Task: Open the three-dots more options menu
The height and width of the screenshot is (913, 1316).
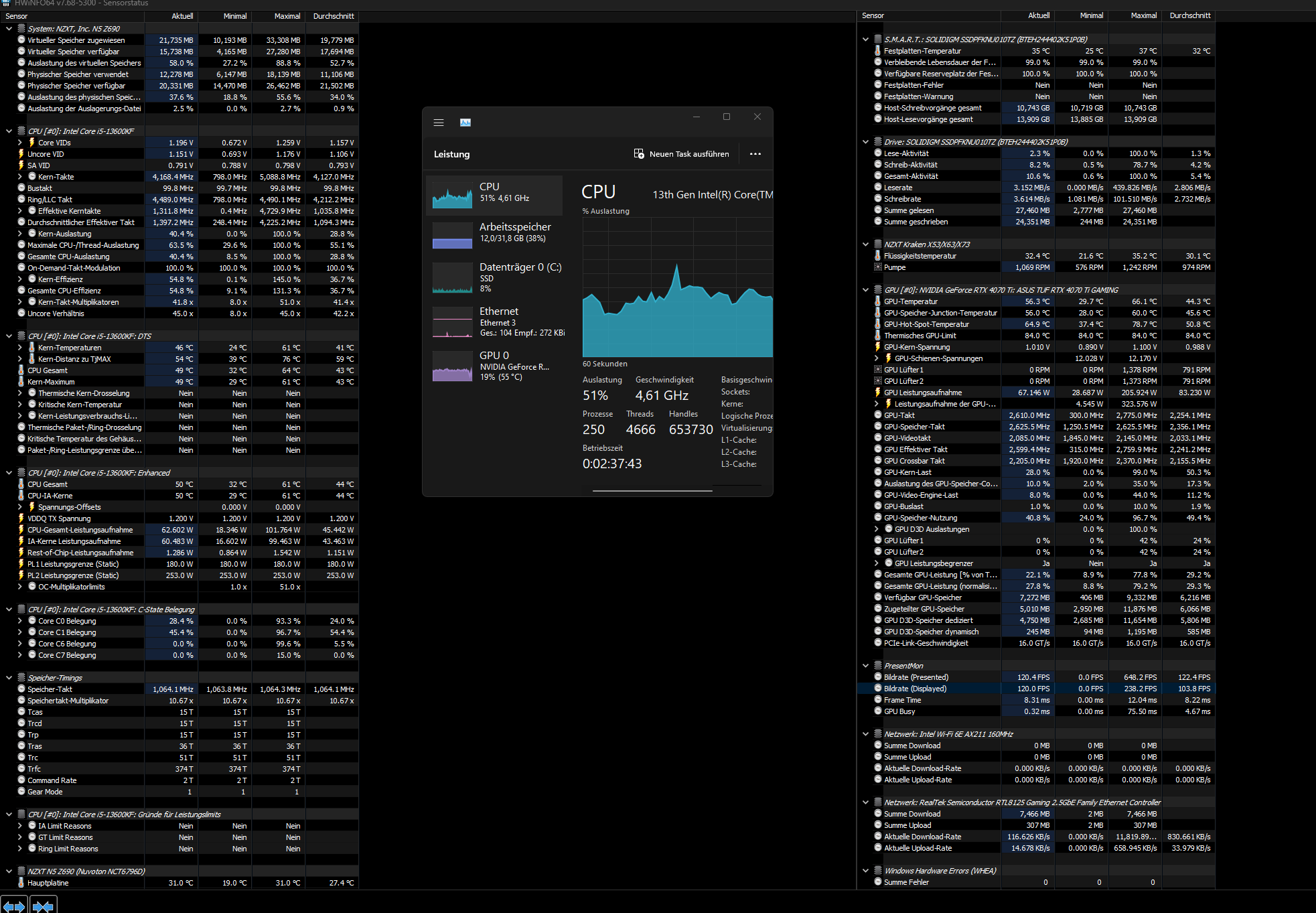Action: click(755, 154)
